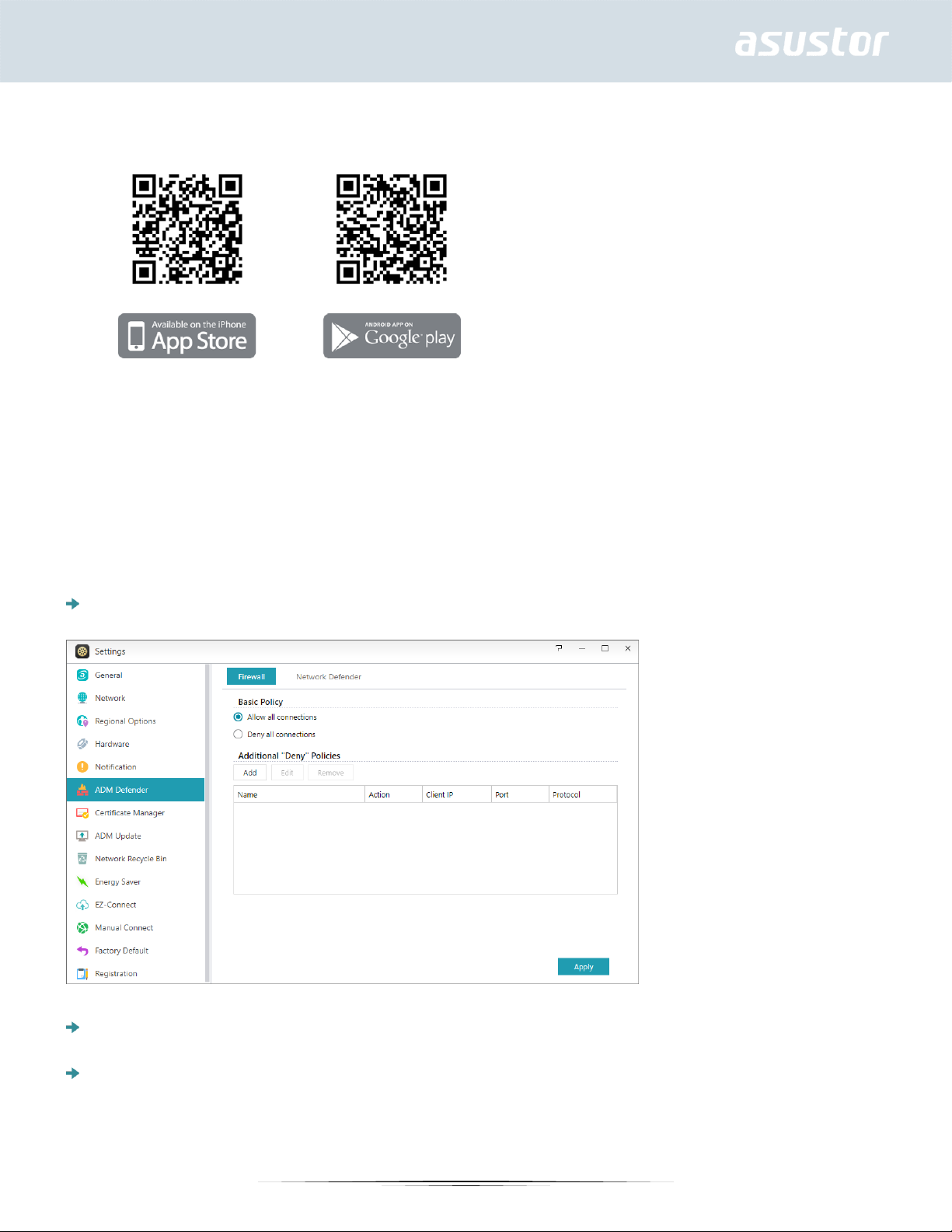The height and width of the screenshot is (1232, 952).
Task: Click the Network Recycle Bin icon
Action: point(82,858)
